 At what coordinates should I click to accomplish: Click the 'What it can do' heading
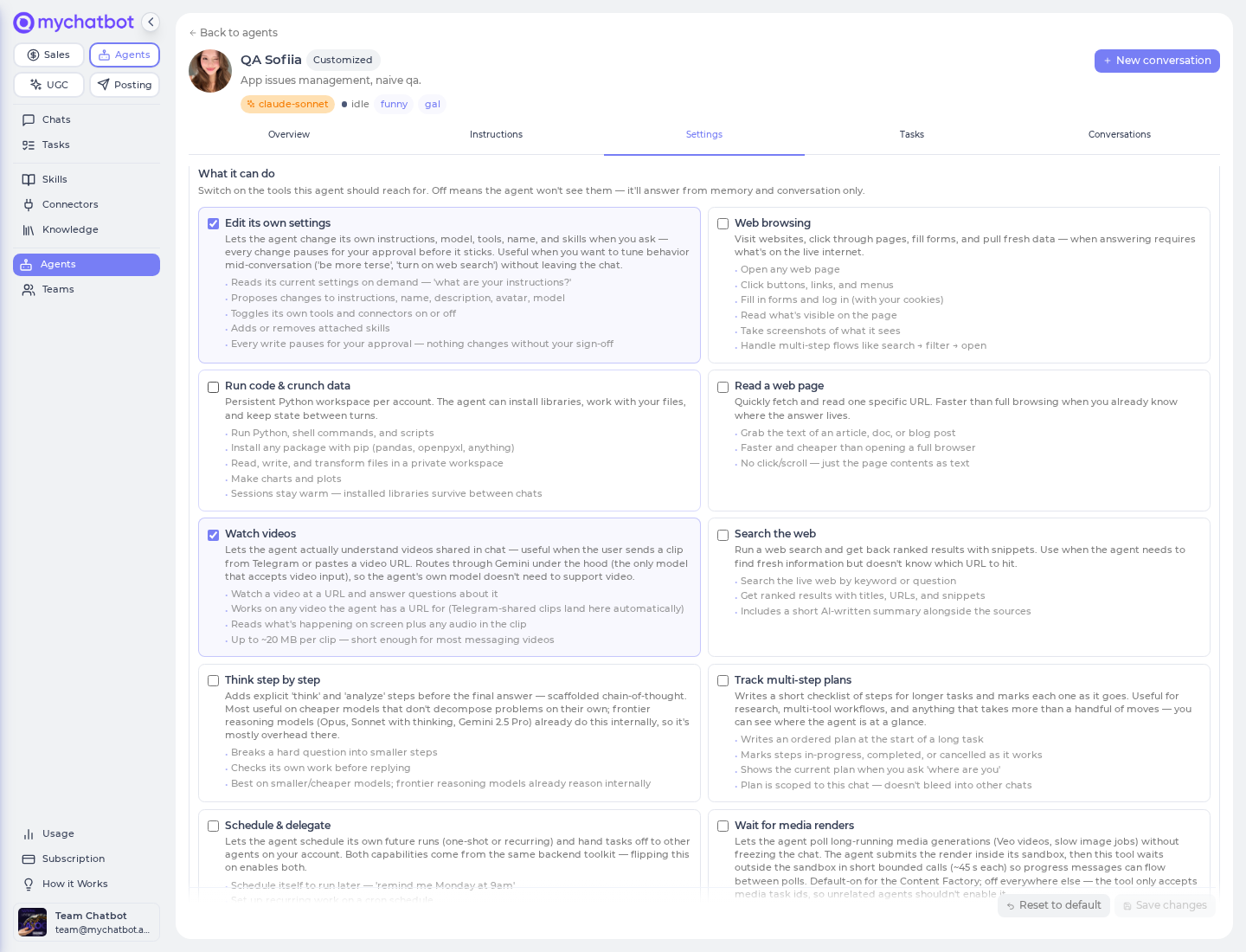coord(236,174)
